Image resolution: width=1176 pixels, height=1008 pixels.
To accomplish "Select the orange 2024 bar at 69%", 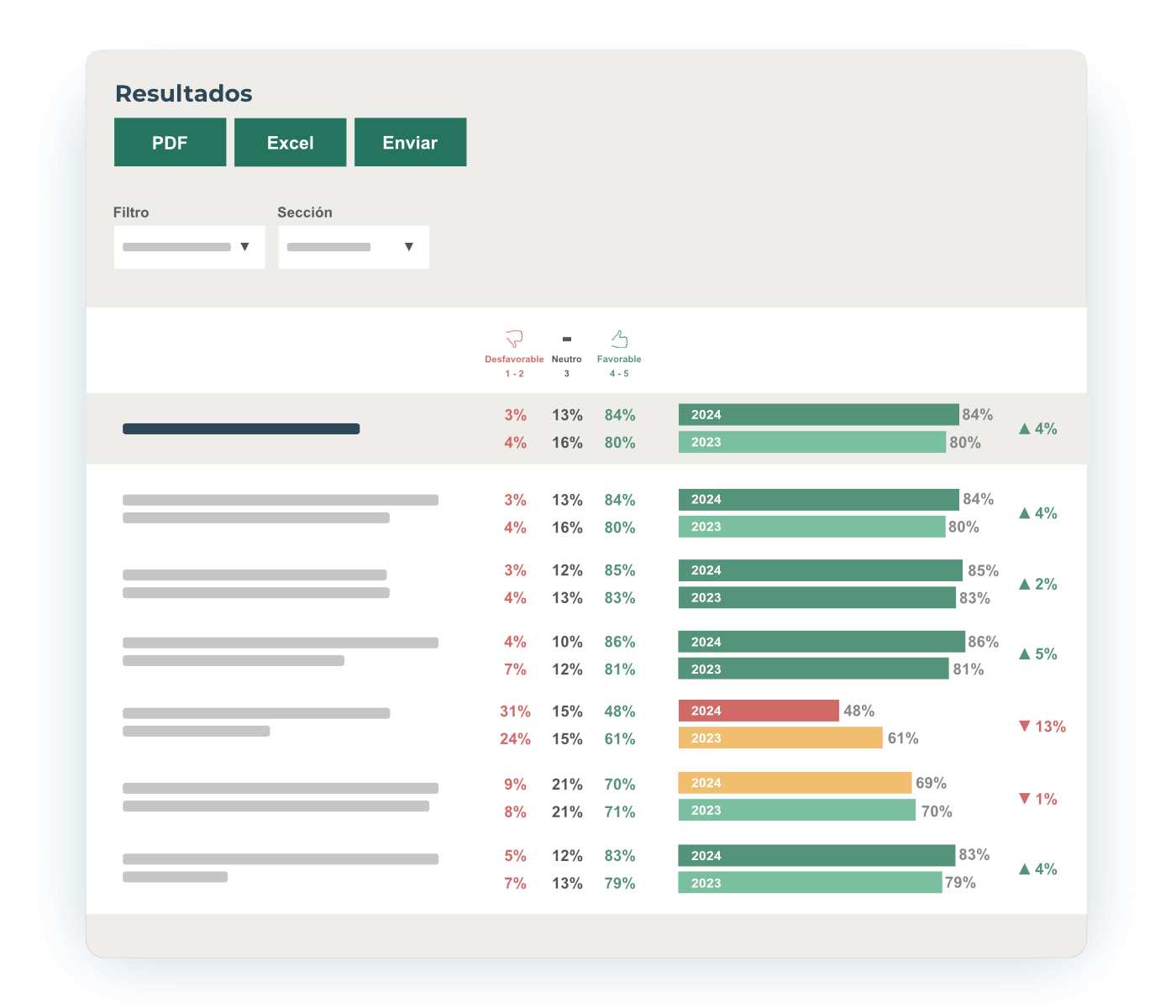I will pos(795,783).
